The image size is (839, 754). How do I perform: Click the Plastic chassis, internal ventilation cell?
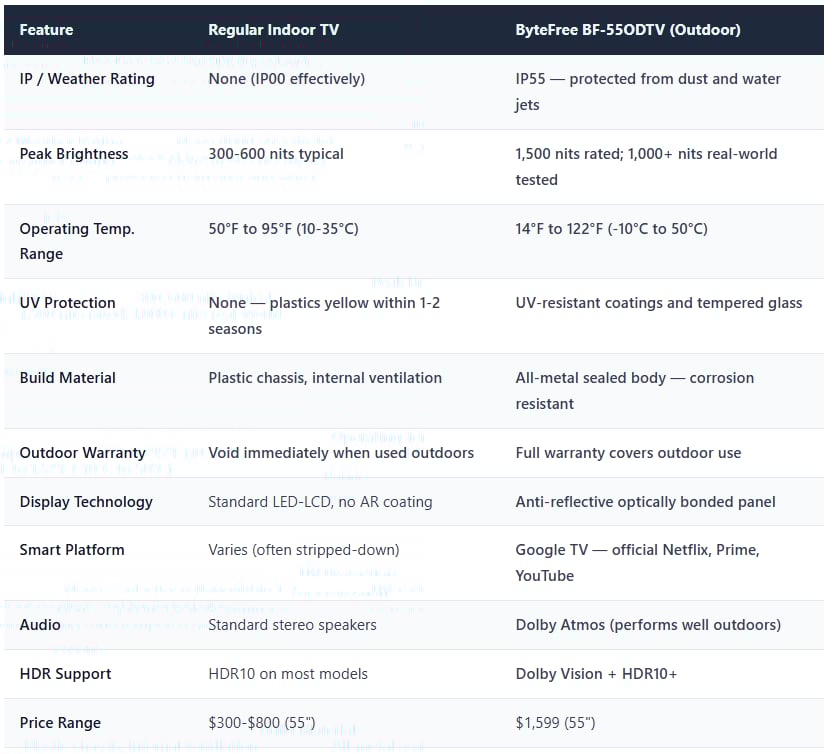click(324, 378)
